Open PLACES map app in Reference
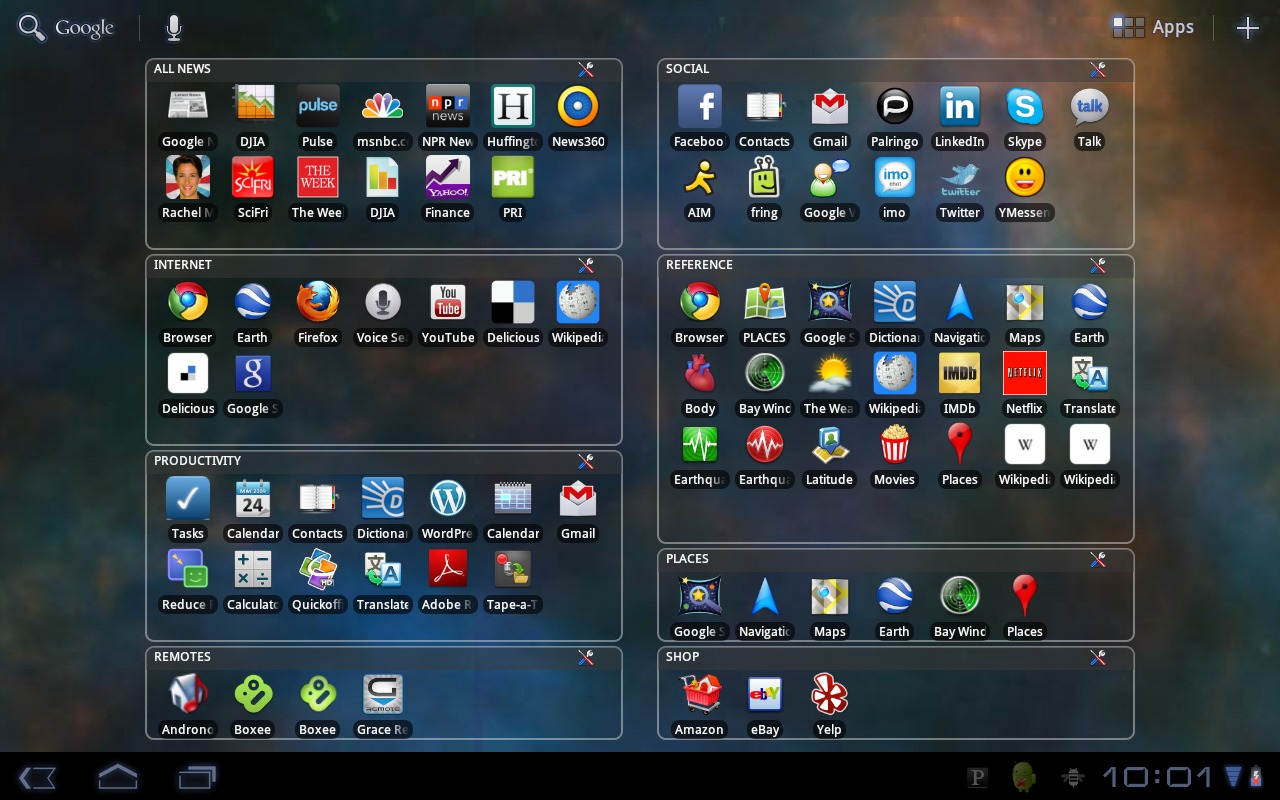This screenshot has height=800, width=1280. (x=764, y=302)
